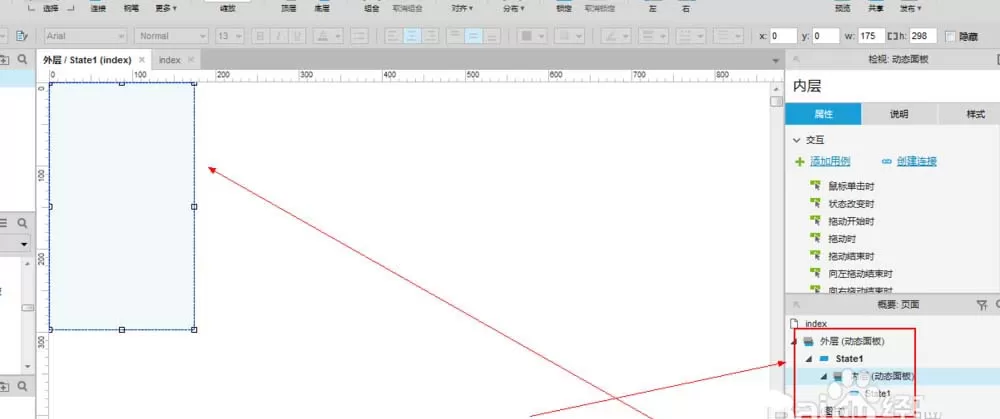1000x419 pixels.
Task: Open the outer shadow dropdown
Action: [570, 36]
